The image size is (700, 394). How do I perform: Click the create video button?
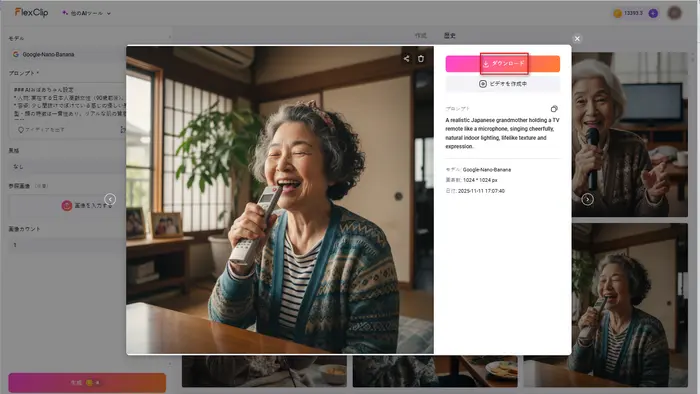tap(502, 84)
